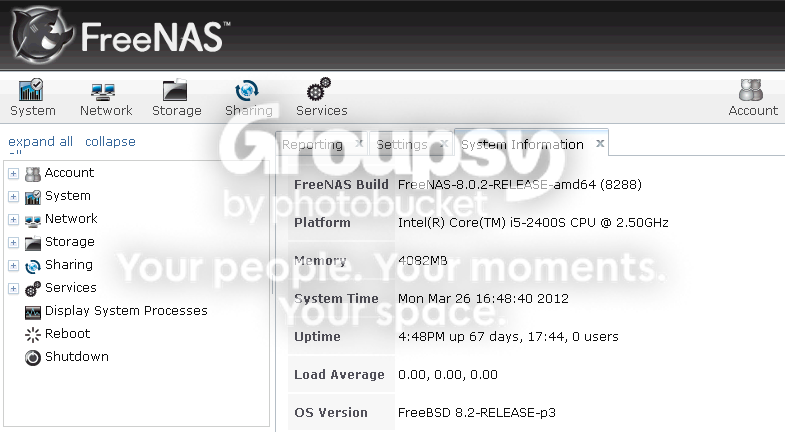Viewport: 785px width, 432px height.
Task: Click the Storage tree folder icon
Action: (33, 243)
